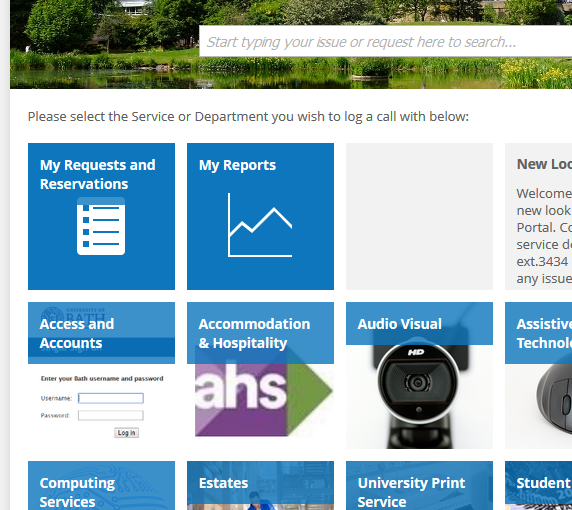The height and width of the screenshot is (510, 572).
Task: Open the Computing Services tile
Action: click(101, 486)
